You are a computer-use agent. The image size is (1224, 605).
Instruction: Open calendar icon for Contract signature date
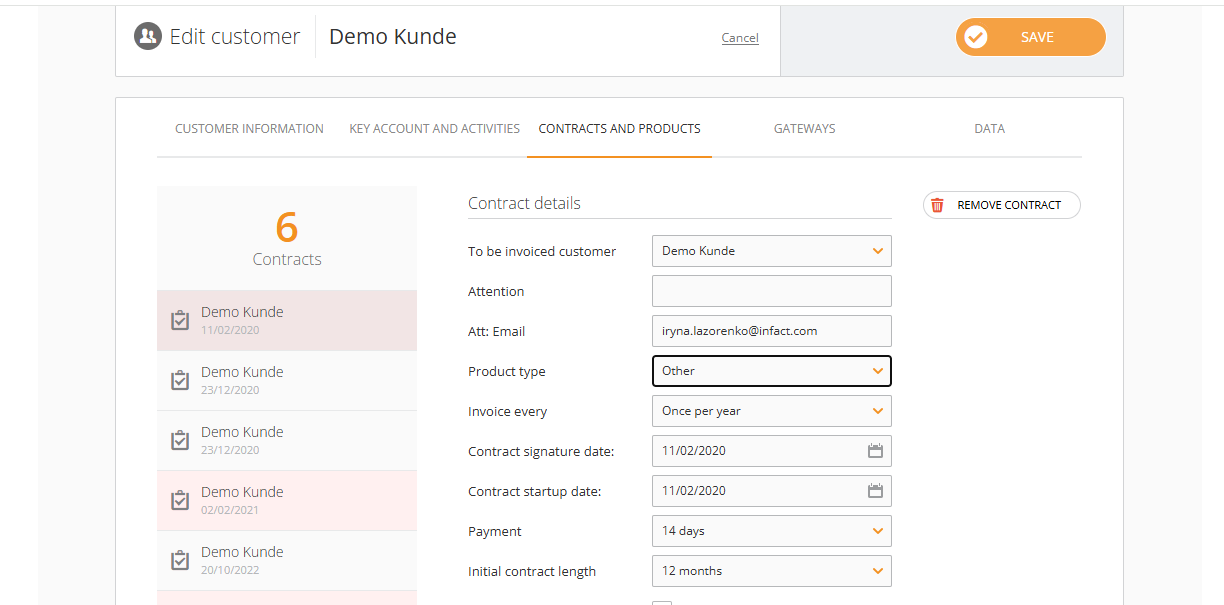(875, 451)
